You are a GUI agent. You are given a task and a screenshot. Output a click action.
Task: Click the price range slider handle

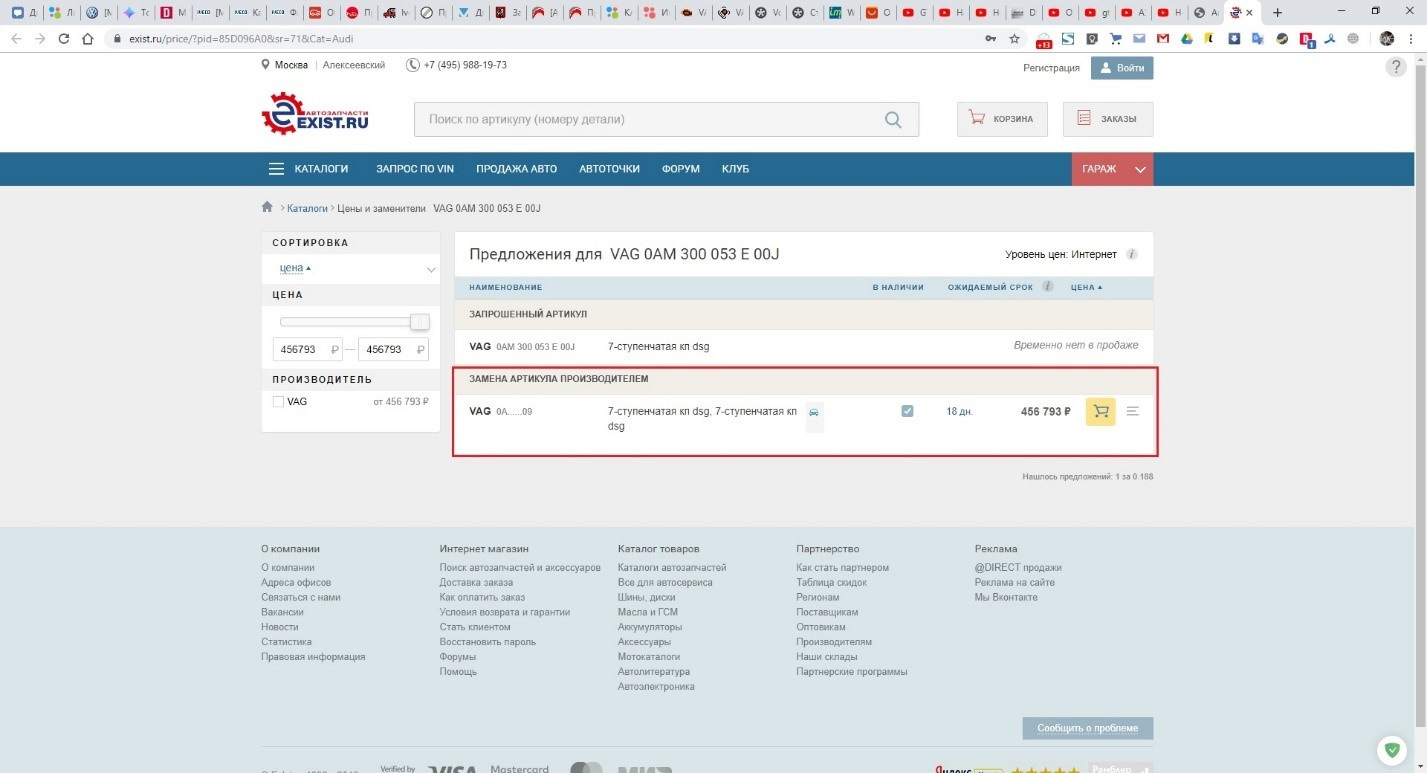tap(420, 322)
